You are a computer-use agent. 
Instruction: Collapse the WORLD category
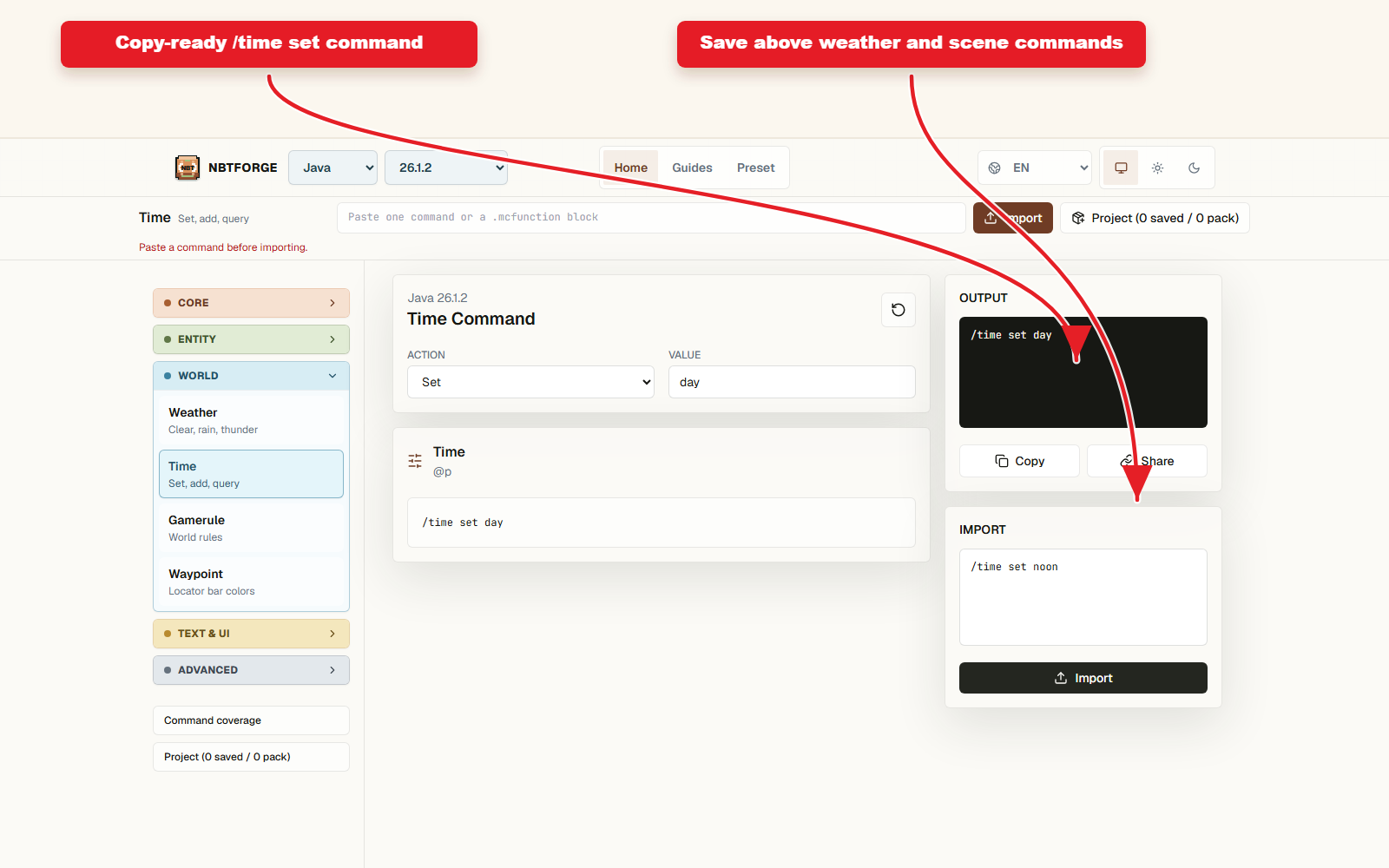[251, 376]
